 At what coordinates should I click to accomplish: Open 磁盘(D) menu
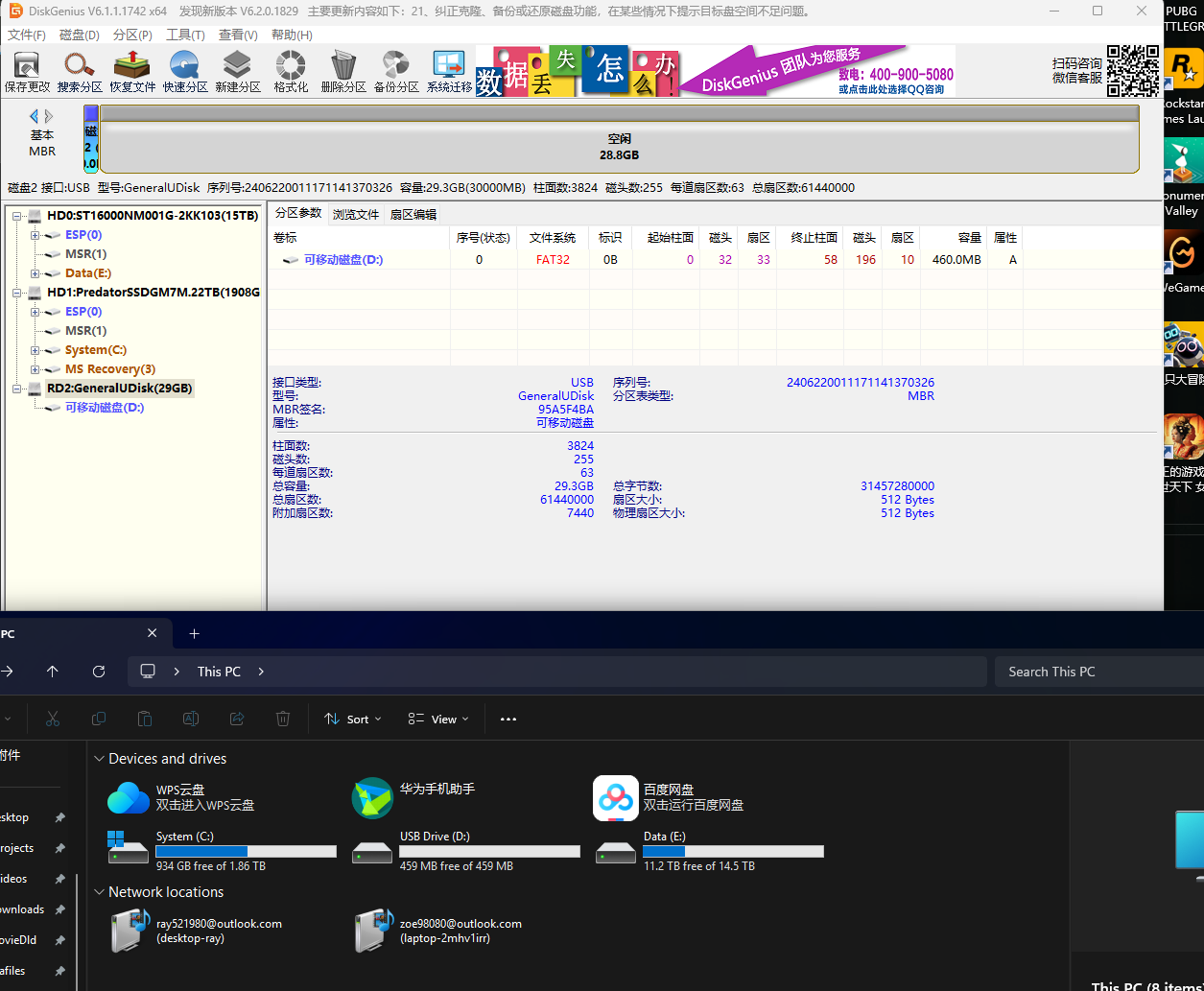click(80, 35)
